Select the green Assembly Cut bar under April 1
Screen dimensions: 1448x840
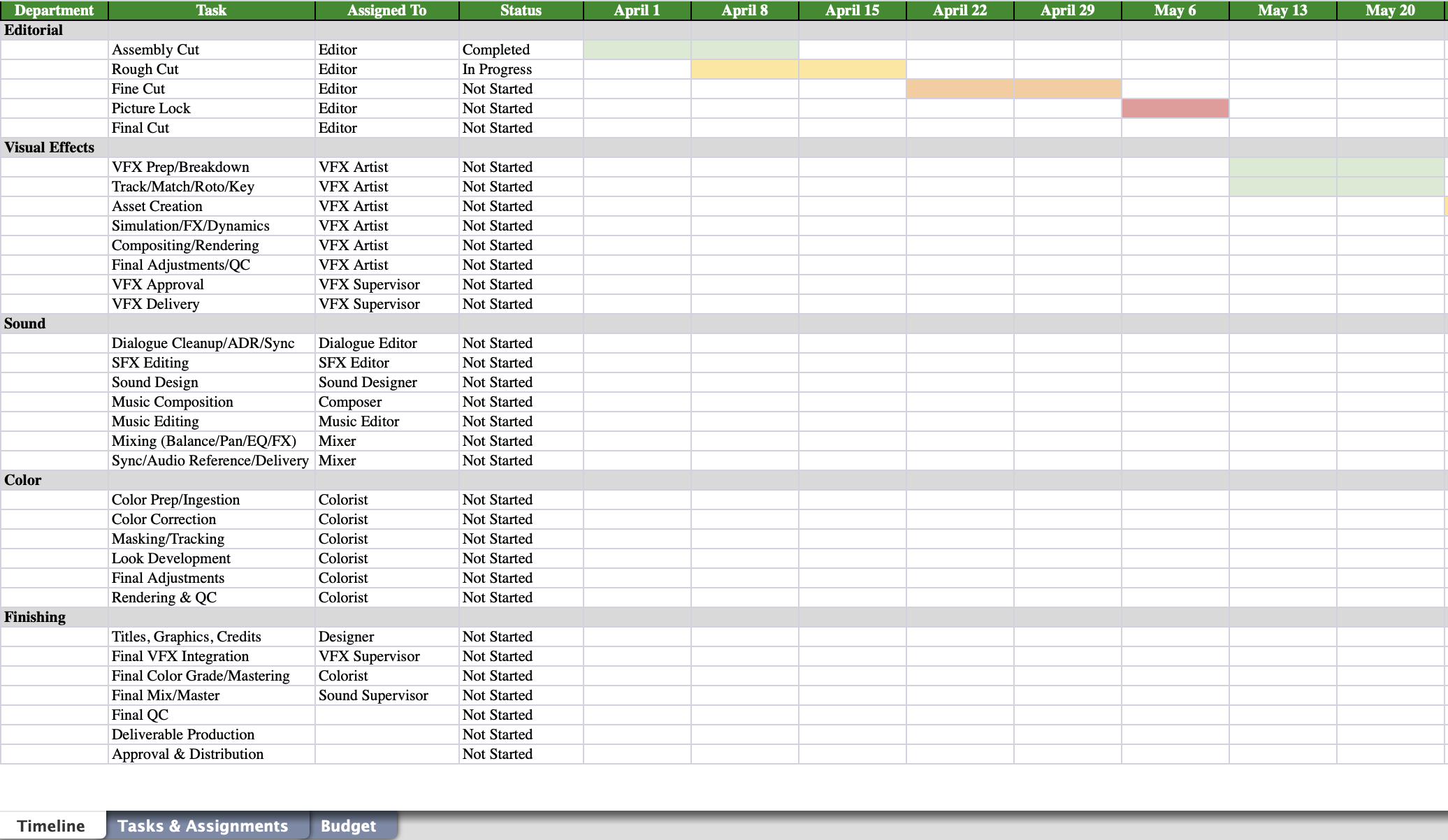coord(637,50)
